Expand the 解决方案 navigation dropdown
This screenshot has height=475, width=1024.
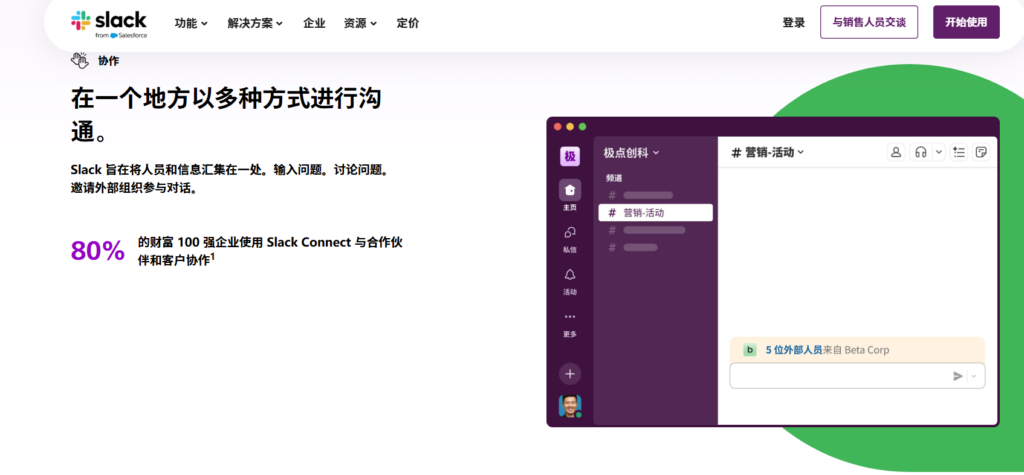[x=255, y=23]
